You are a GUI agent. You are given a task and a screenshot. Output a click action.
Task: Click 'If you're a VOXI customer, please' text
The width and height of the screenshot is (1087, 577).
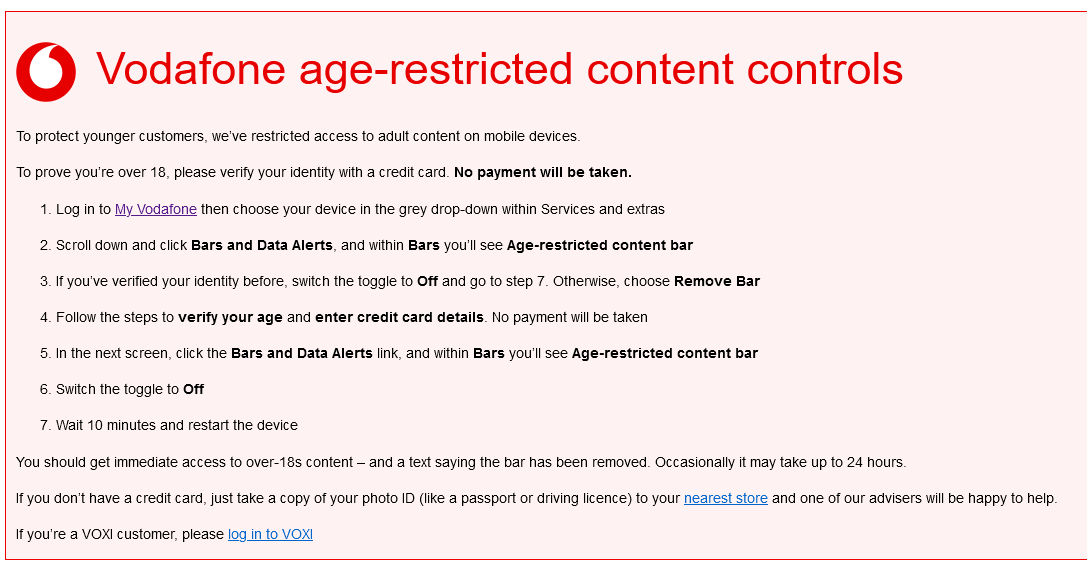[x=120, y=534]
